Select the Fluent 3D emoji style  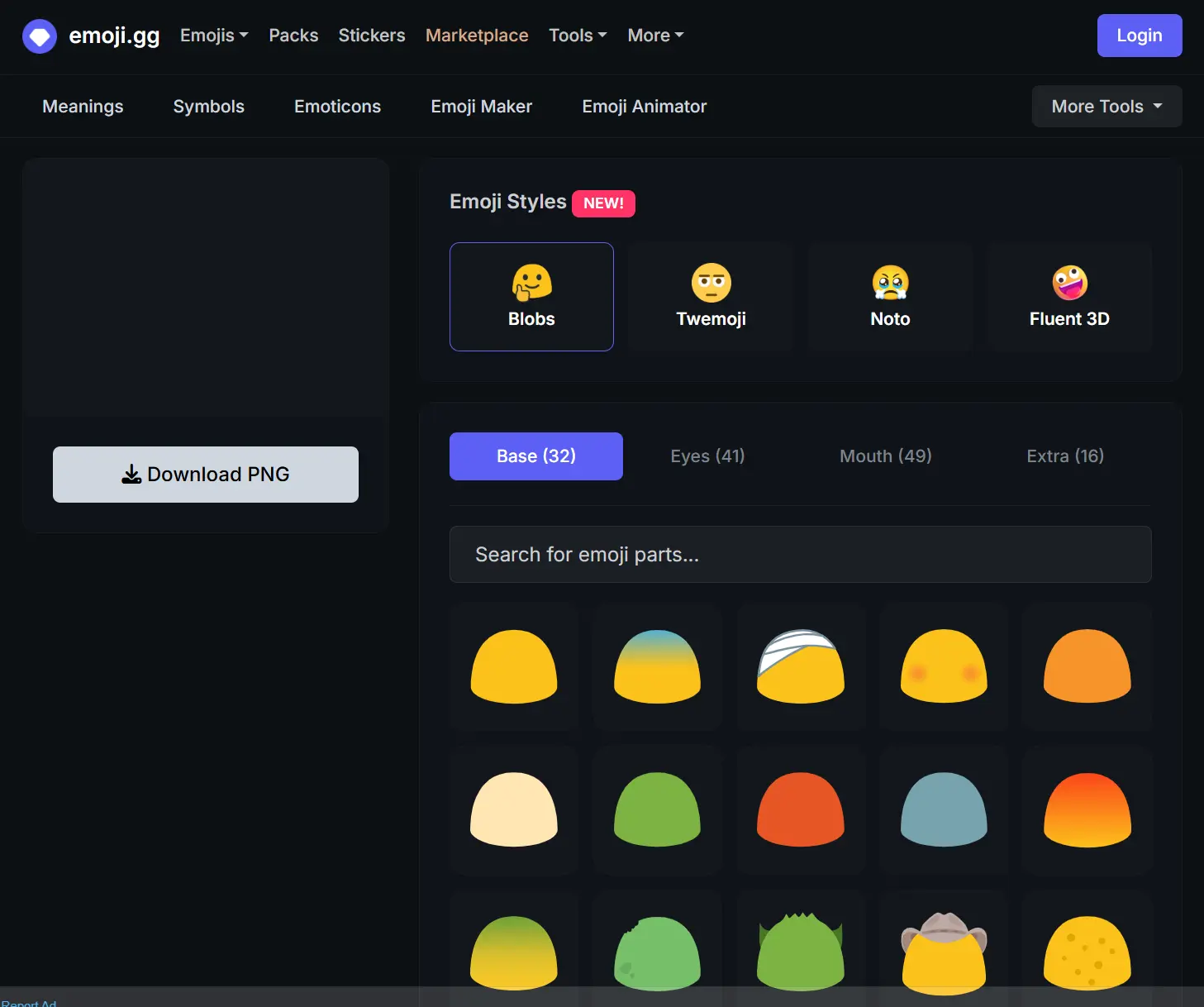click(x=1069, y=297)
